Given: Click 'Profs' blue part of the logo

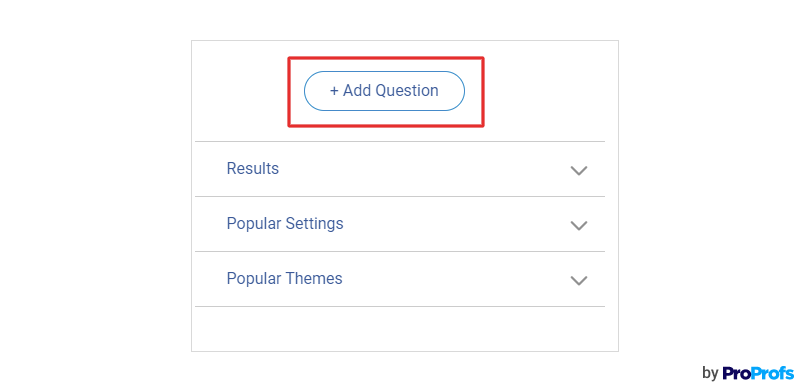Looking at the screenshot, I should click(772, 372).
